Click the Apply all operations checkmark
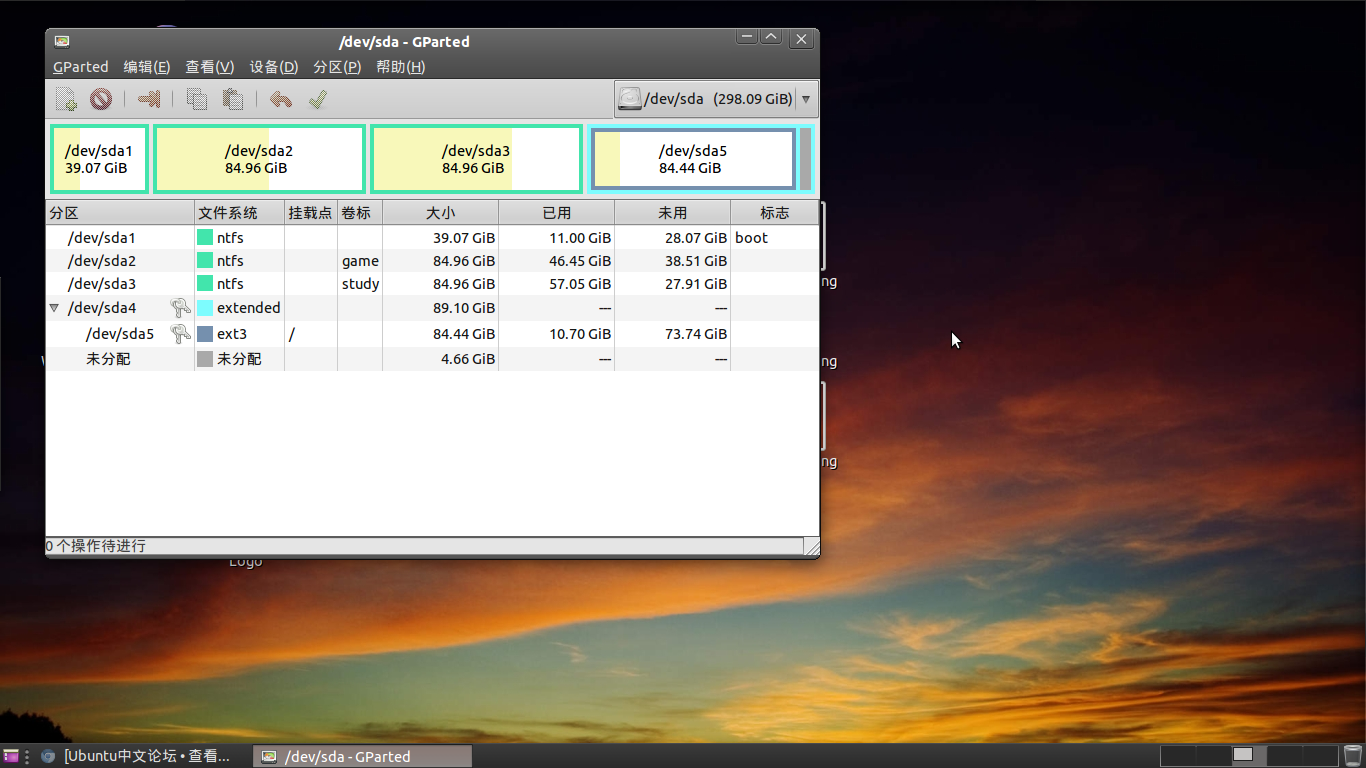This screenshot has height=768, width=1366. click(317, 99)
